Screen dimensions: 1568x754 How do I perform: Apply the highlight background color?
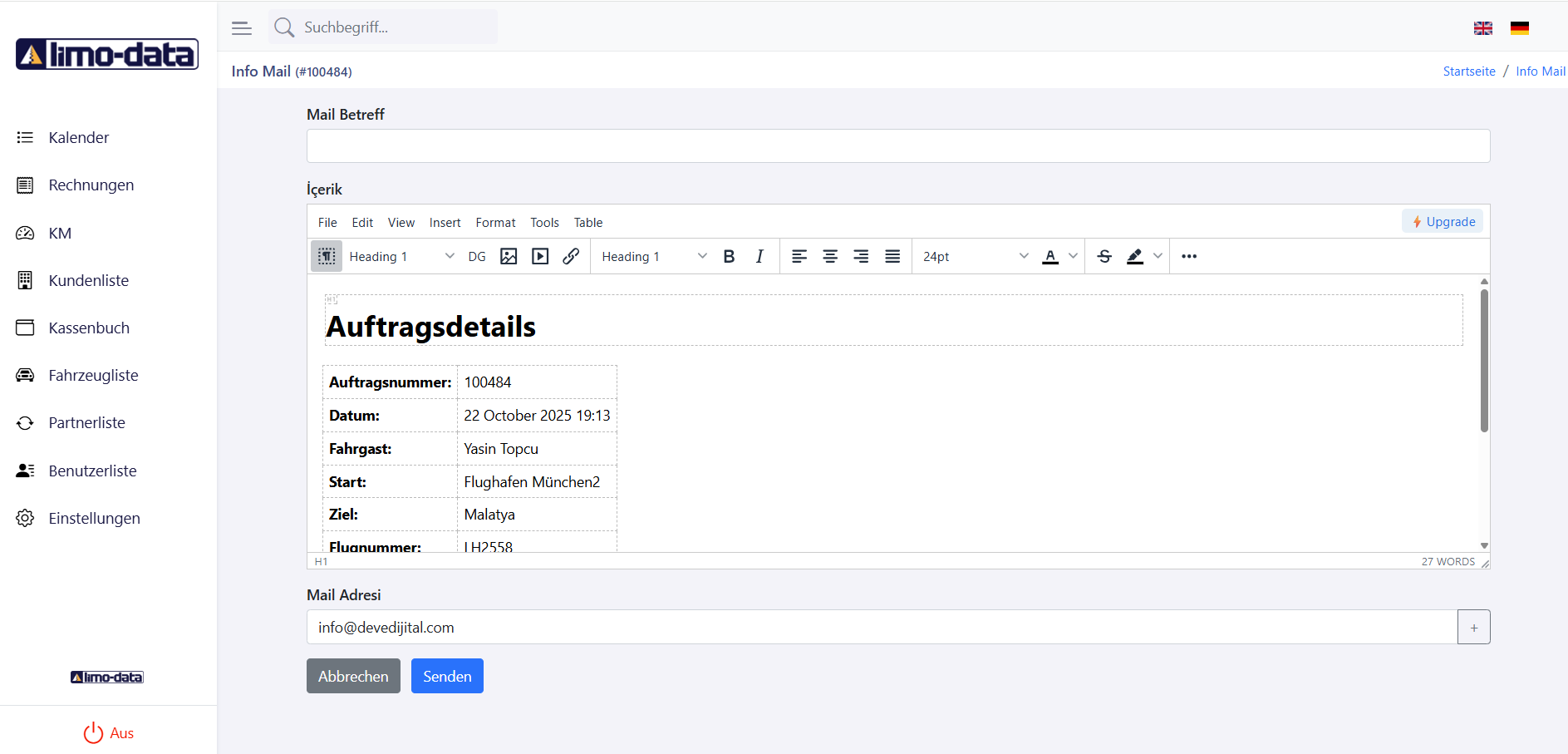click(1135, 256)
